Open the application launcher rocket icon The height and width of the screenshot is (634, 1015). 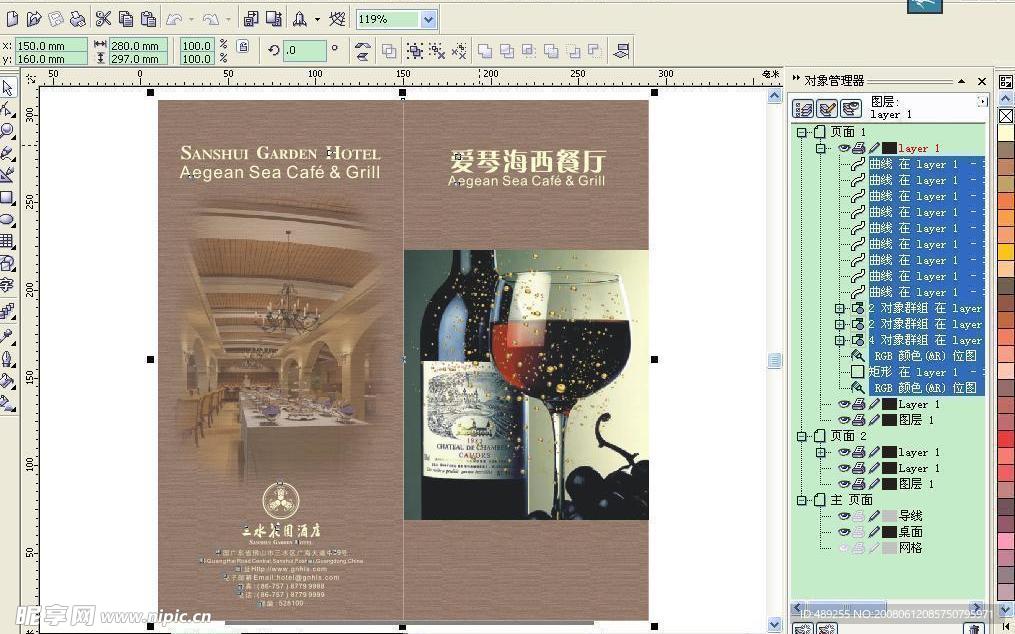coord(300,19)
